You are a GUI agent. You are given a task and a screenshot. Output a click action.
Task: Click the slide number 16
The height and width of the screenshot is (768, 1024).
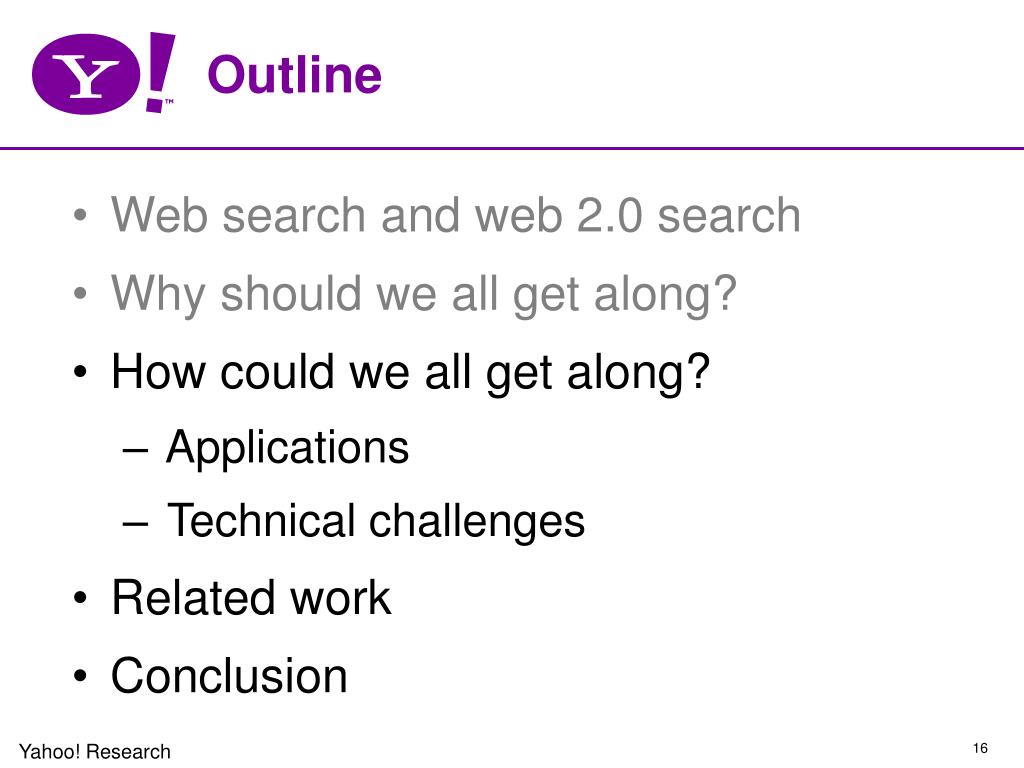pyautogui.click(x=980, y=748)
